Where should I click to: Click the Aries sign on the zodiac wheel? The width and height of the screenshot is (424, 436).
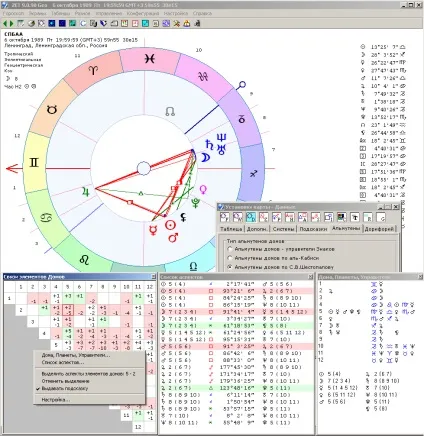(x=94, y=70)
